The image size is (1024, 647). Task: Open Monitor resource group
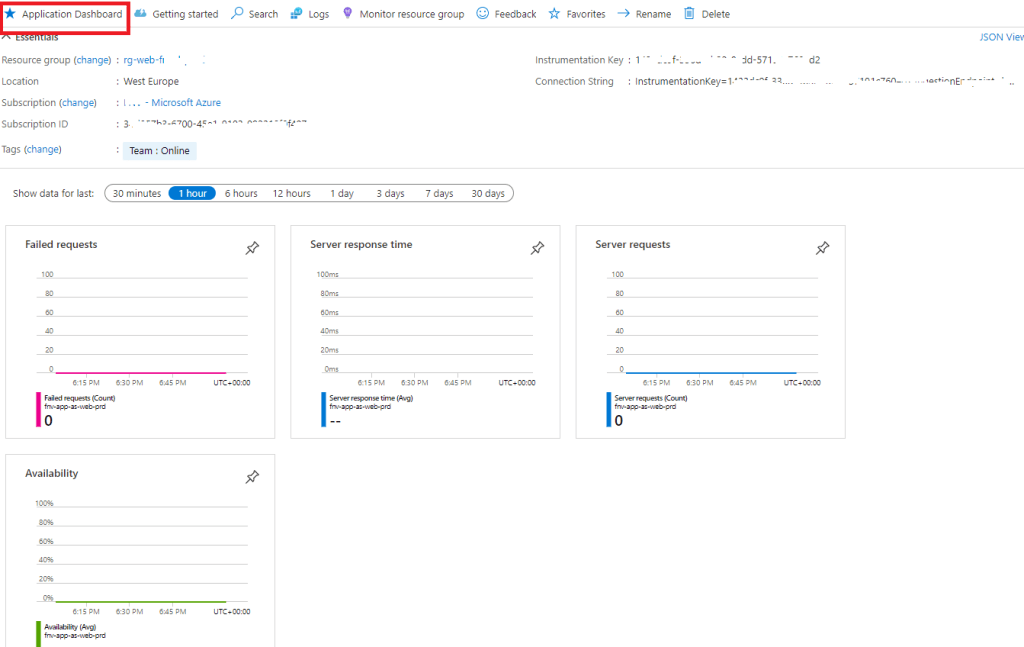click(403, 14)
